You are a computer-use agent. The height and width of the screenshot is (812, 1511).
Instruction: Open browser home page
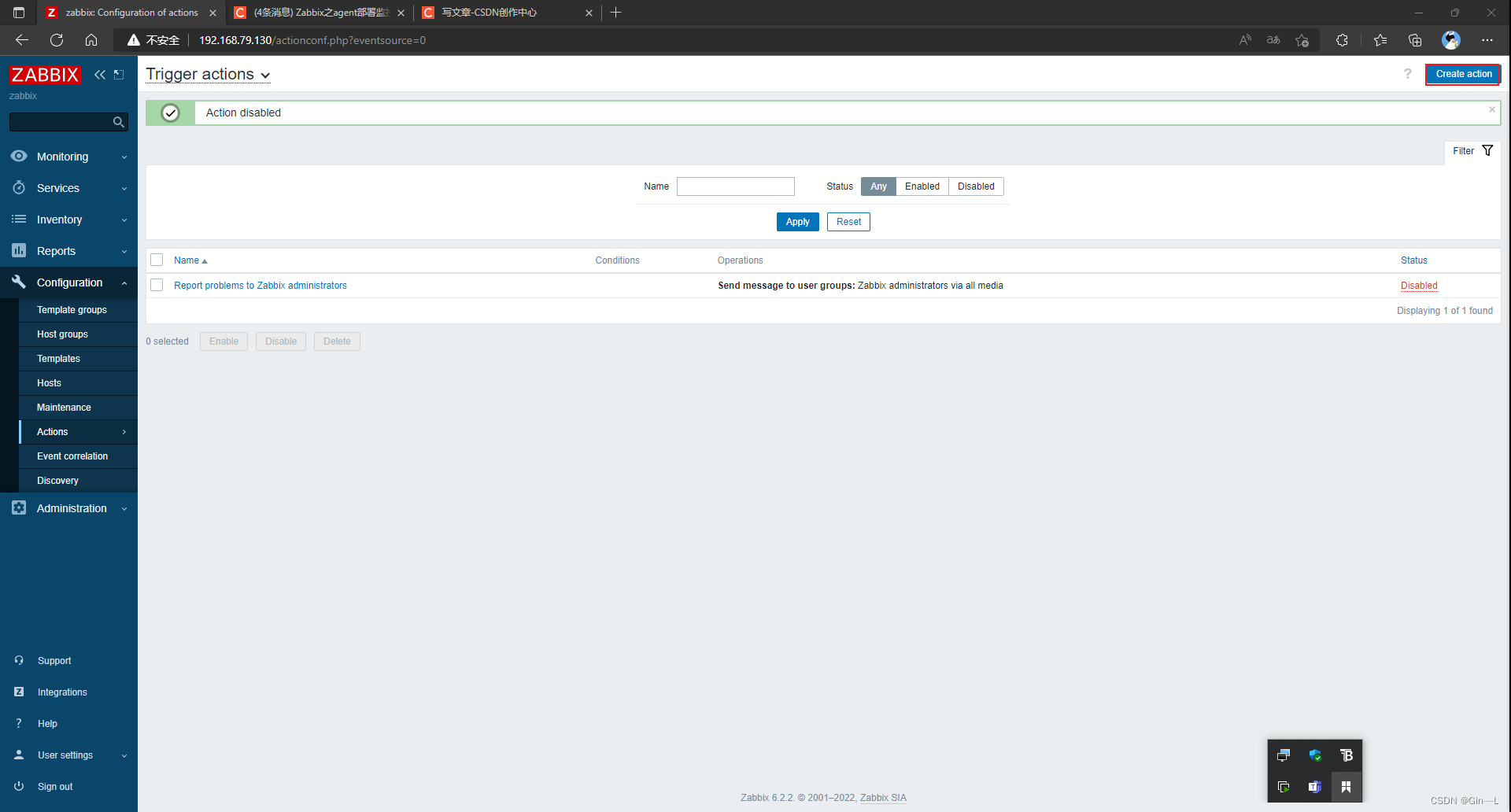coord(91,40)
